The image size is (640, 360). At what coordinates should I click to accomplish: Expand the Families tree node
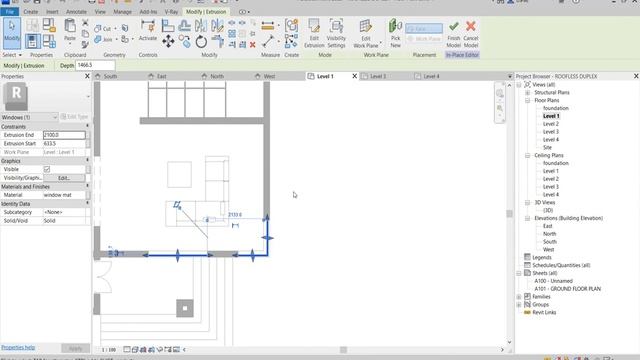coord(519,297)
